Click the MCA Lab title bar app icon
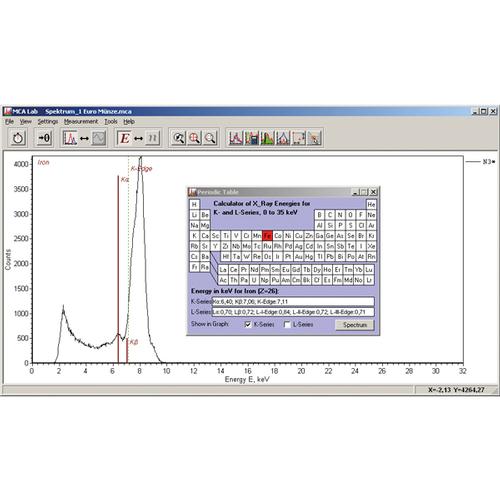Image resolution: width=500 pixels, height=500 pixels. tap(8, 111)
